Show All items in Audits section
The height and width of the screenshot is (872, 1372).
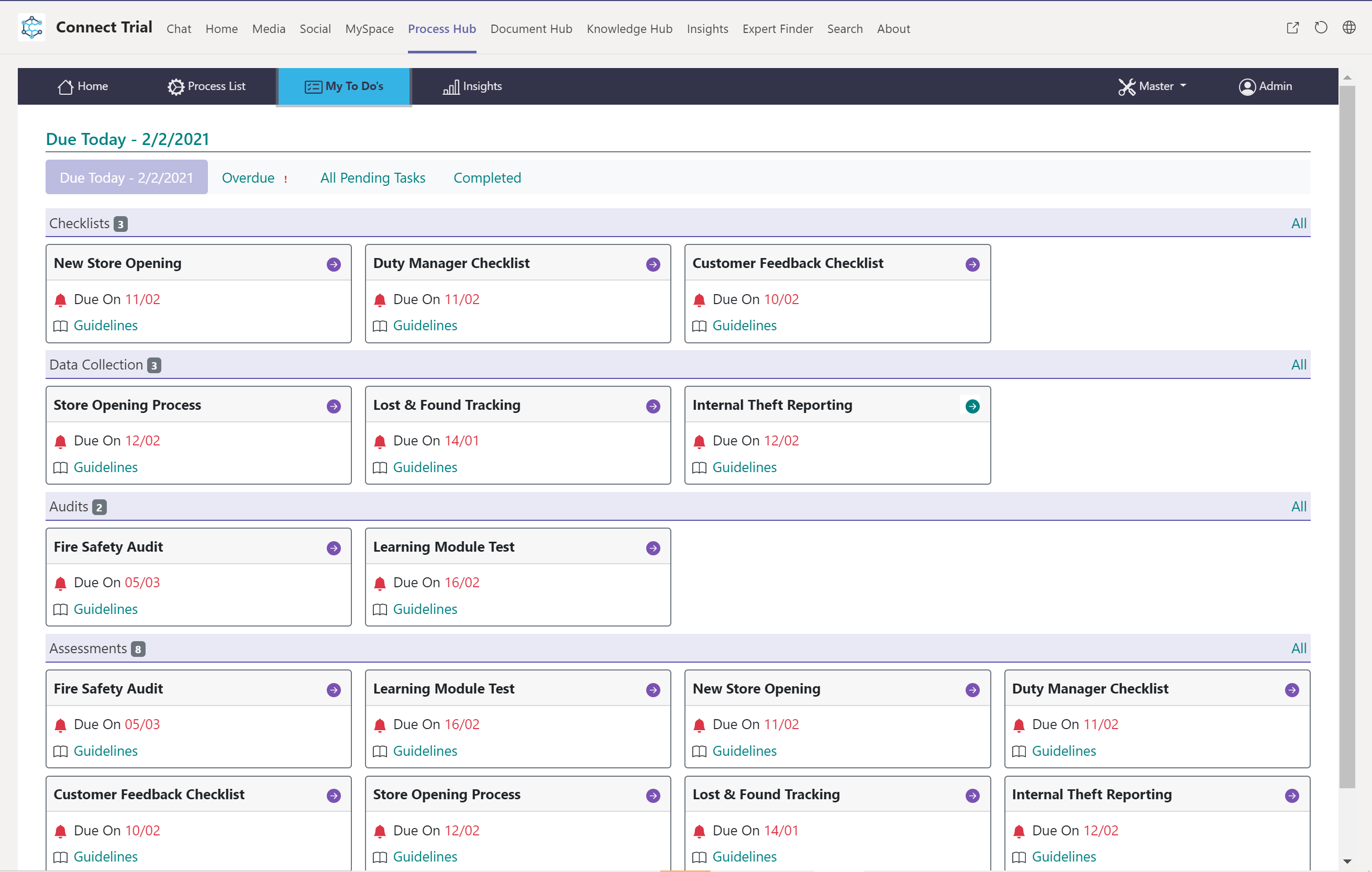point(1298,506)
